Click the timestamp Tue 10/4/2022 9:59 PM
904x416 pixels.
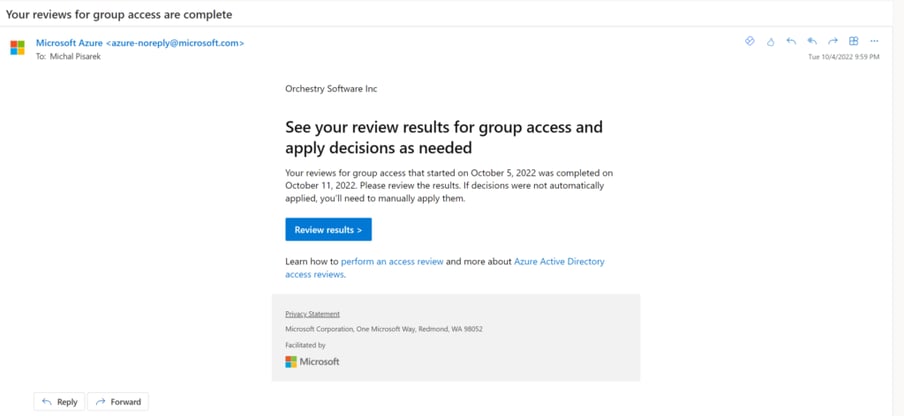tap(844, 57)
